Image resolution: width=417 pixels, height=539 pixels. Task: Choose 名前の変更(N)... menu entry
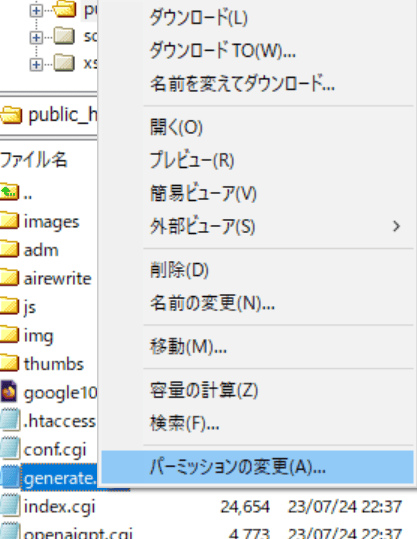coord(212,303)
